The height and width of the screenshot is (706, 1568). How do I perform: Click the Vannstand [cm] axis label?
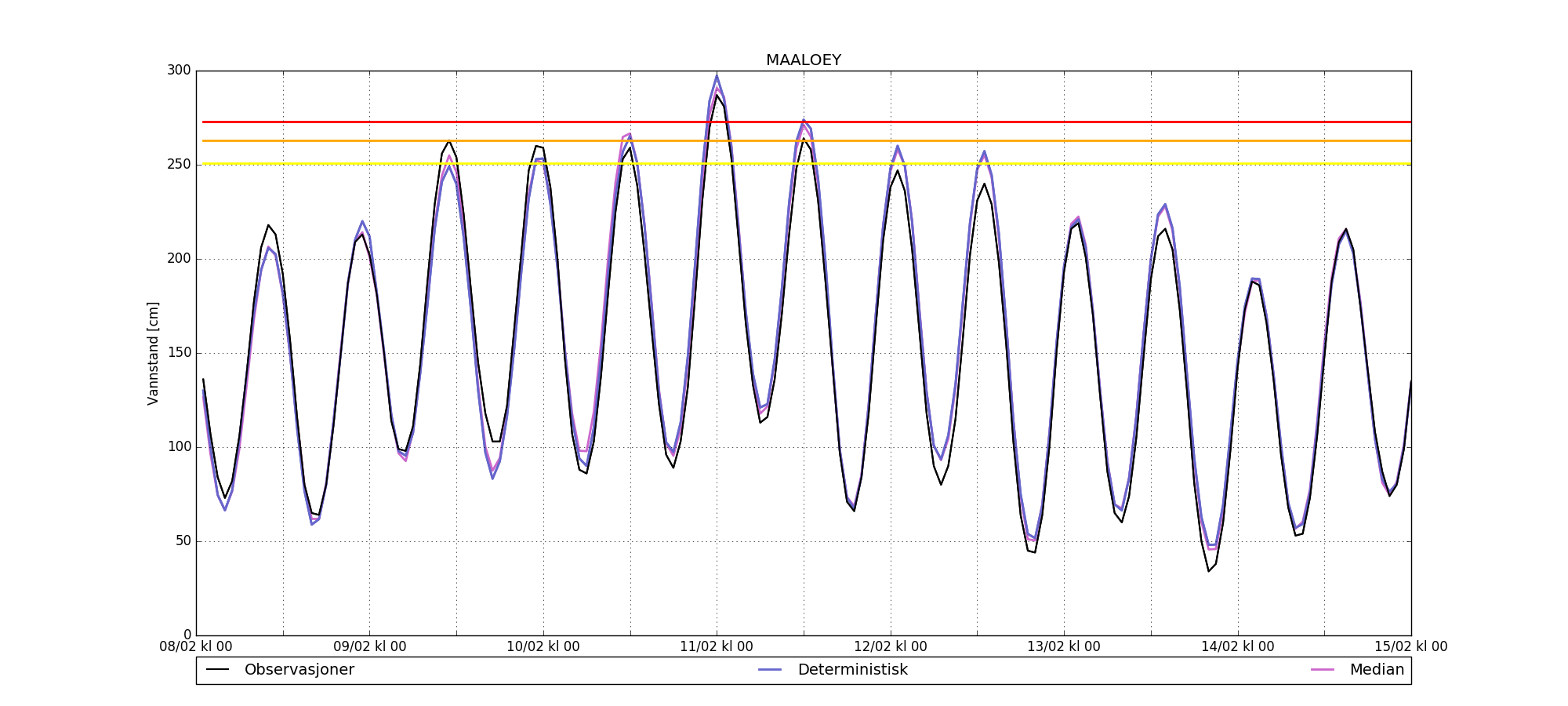[x=153, y=353]
